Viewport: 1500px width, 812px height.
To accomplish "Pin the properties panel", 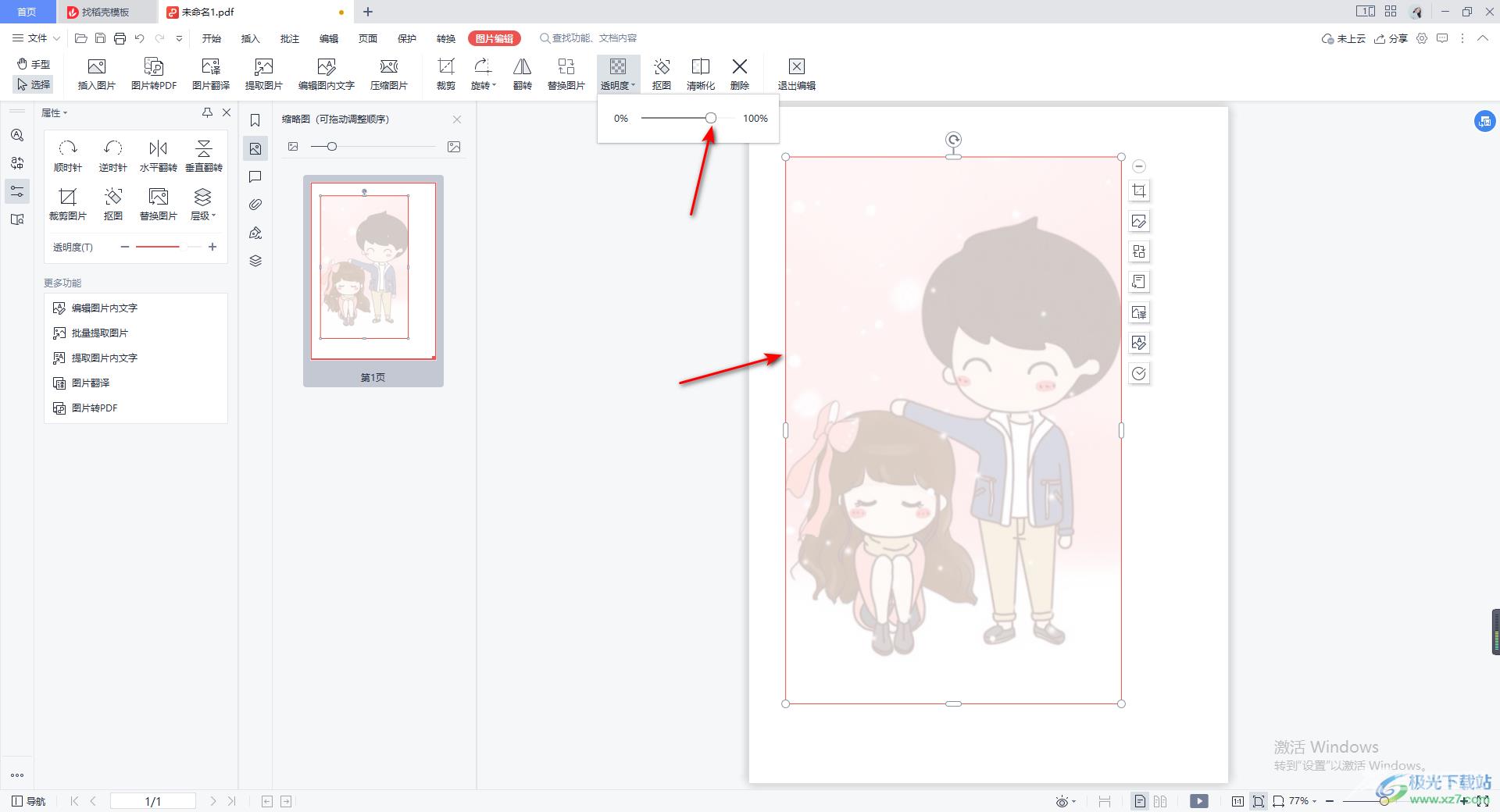I will pyautogui.click(x=207, y=112).
